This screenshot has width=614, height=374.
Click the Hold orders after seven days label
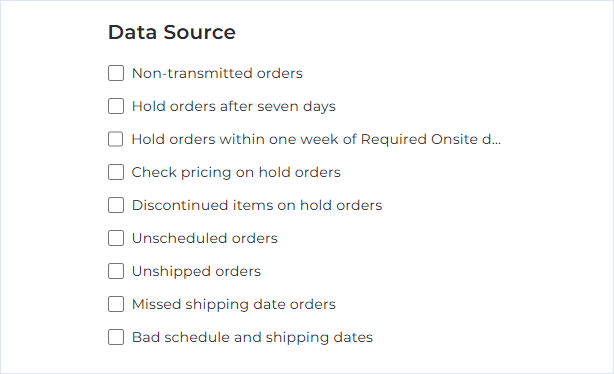click(x=234, y=107)
